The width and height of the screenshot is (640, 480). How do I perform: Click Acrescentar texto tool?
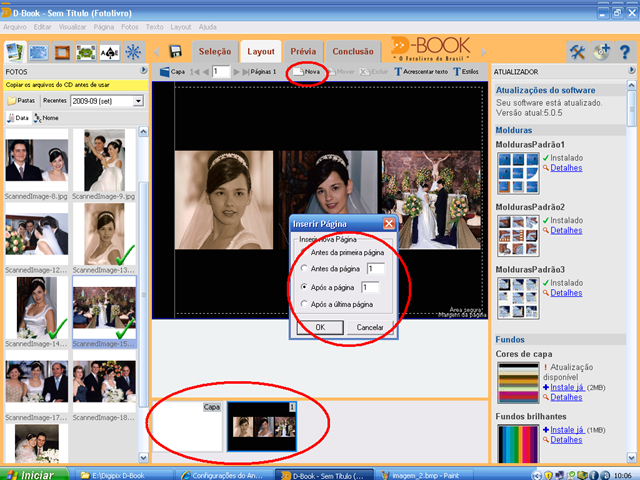coord(421,72)
